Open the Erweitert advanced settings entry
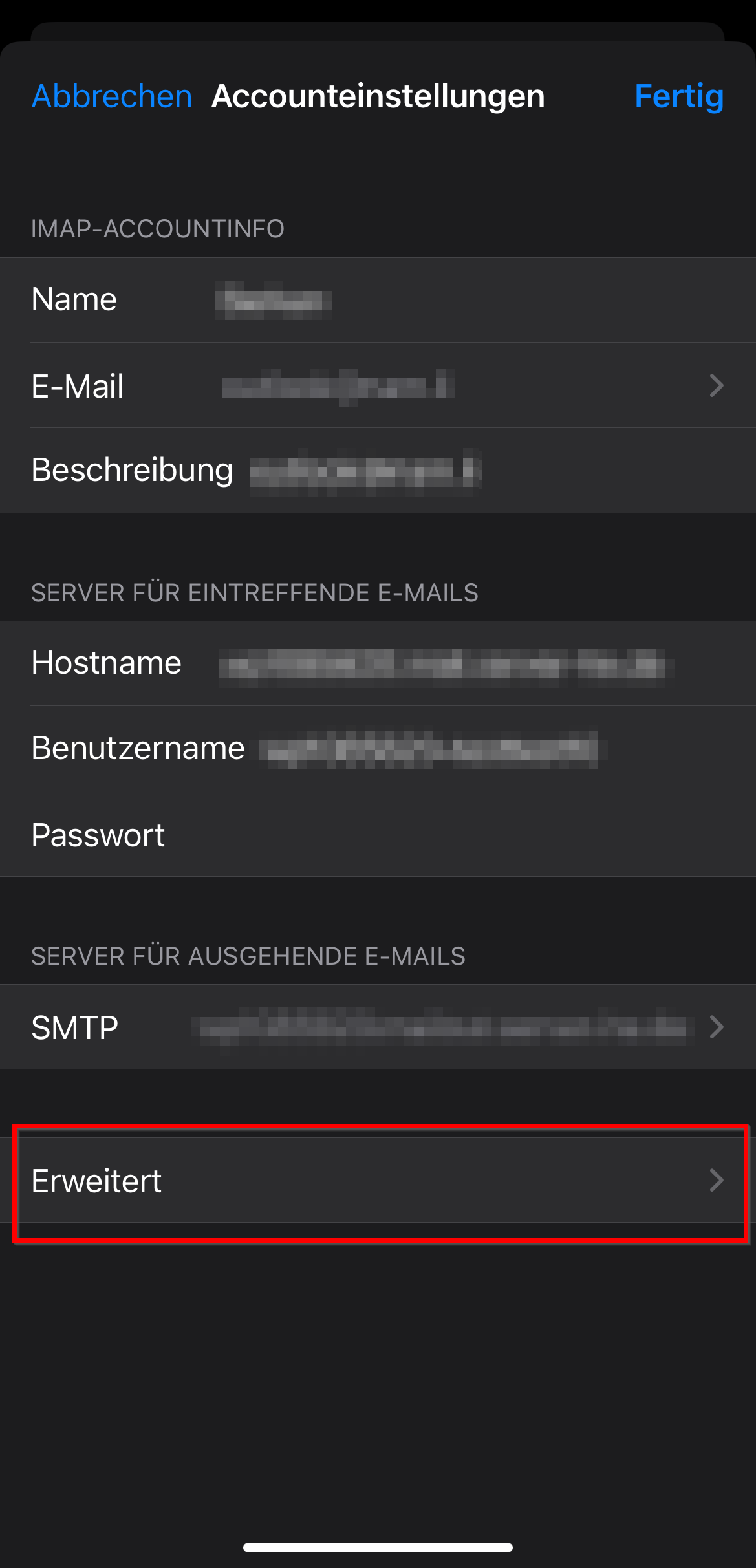Viewport: 756px width, 1568px height. pos(378,1180)
